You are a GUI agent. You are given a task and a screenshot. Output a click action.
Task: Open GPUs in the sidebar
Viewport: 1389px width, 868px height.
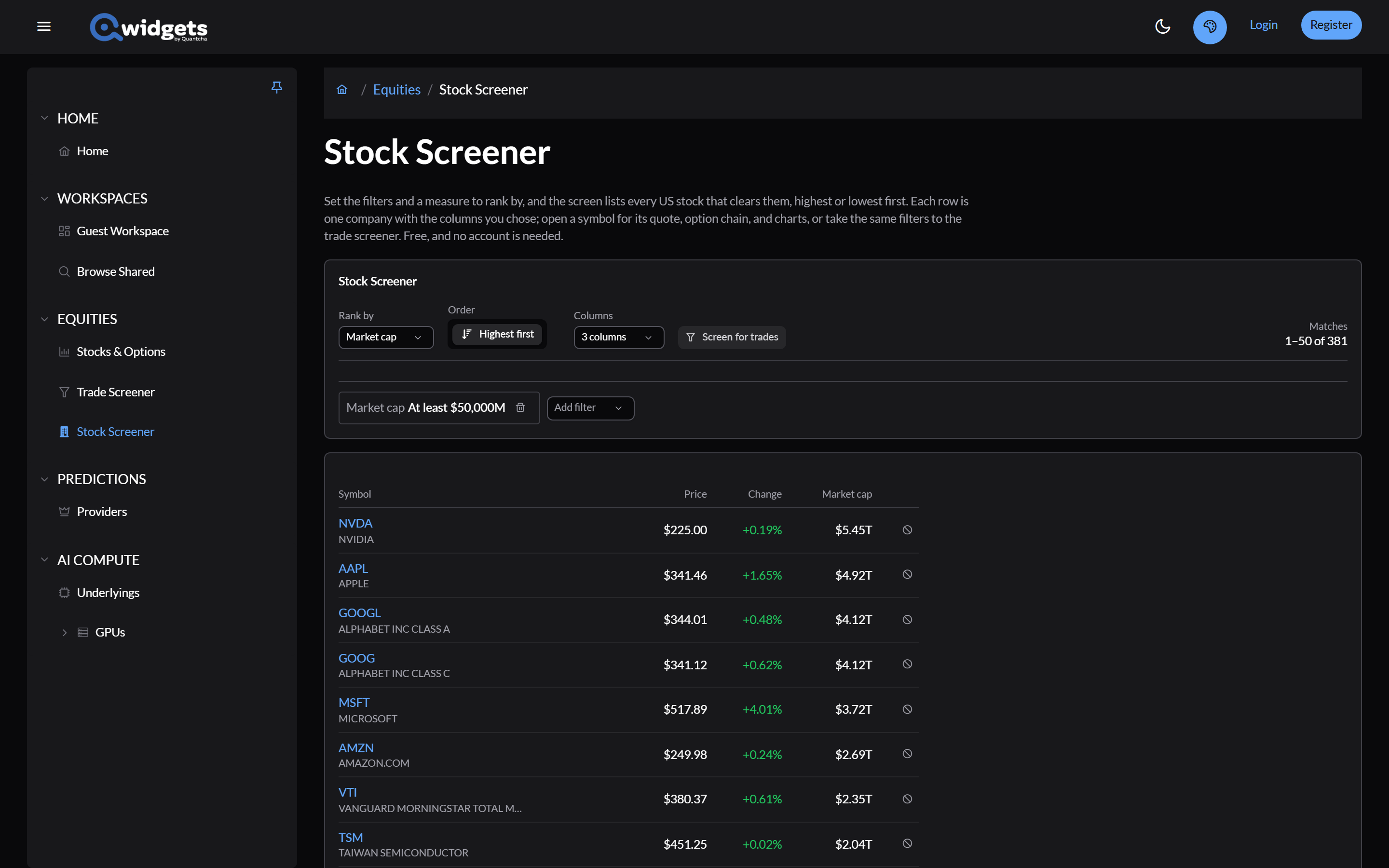[101, 633]
